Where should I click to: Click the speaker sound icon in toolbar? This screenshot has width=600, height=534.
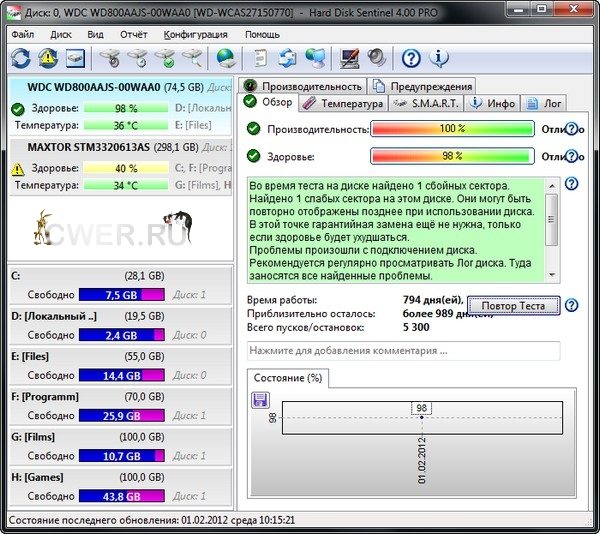click(x=377, y=58)
